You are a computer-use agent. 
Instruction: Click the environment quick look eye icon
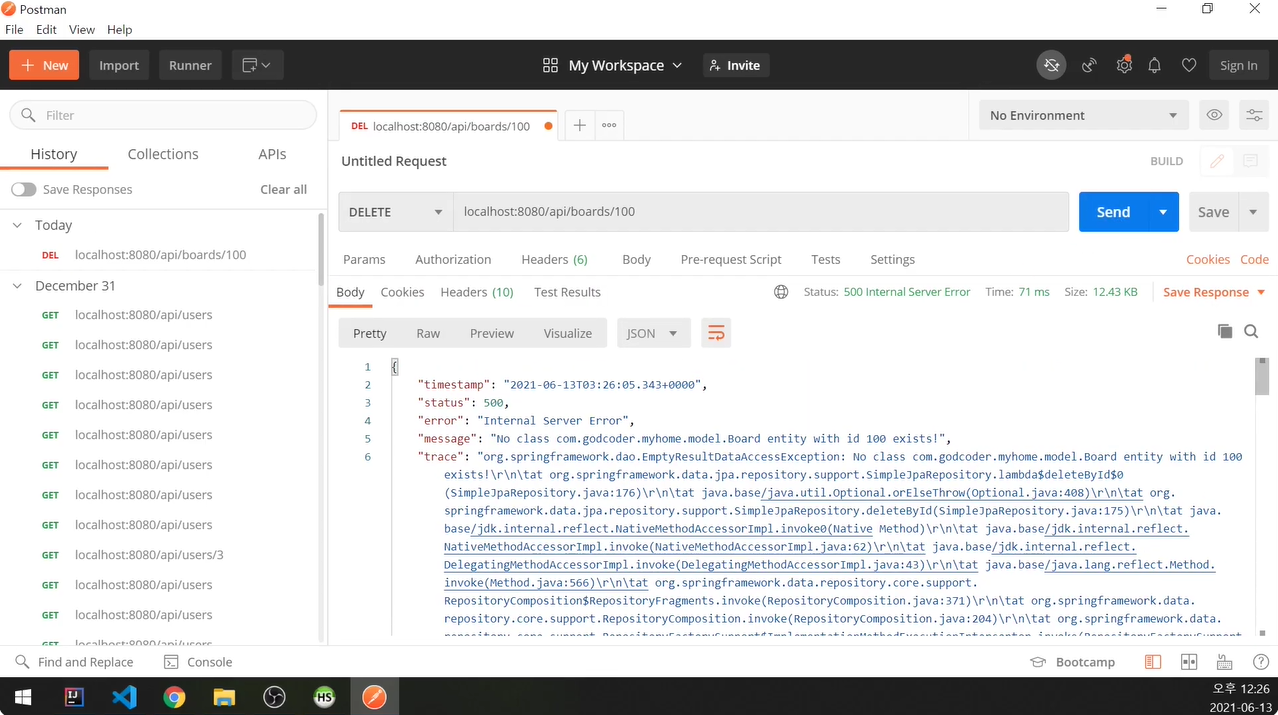coord(1214,115)
